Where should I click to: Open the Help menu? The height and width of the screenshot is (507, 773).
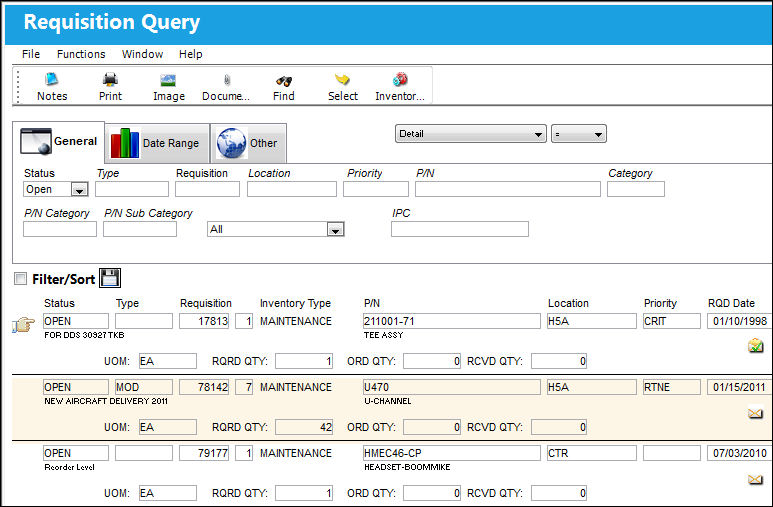pyautogui.click(x=190, y=54)
